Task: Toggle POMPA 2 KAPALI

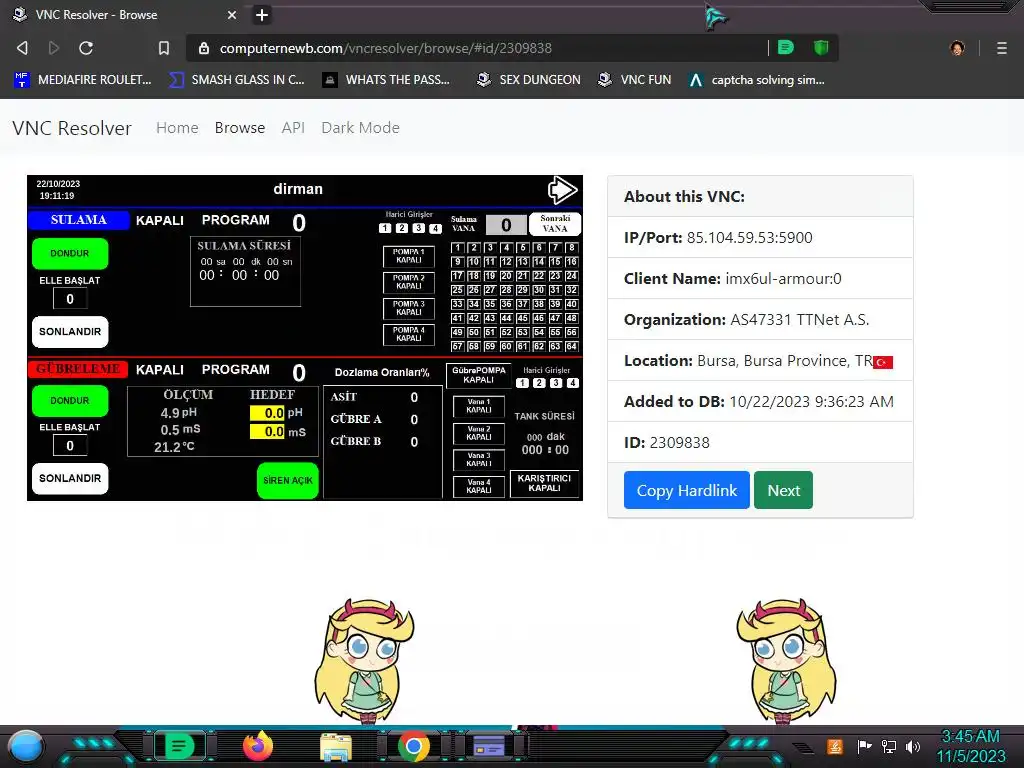Action: coord(409,282)
